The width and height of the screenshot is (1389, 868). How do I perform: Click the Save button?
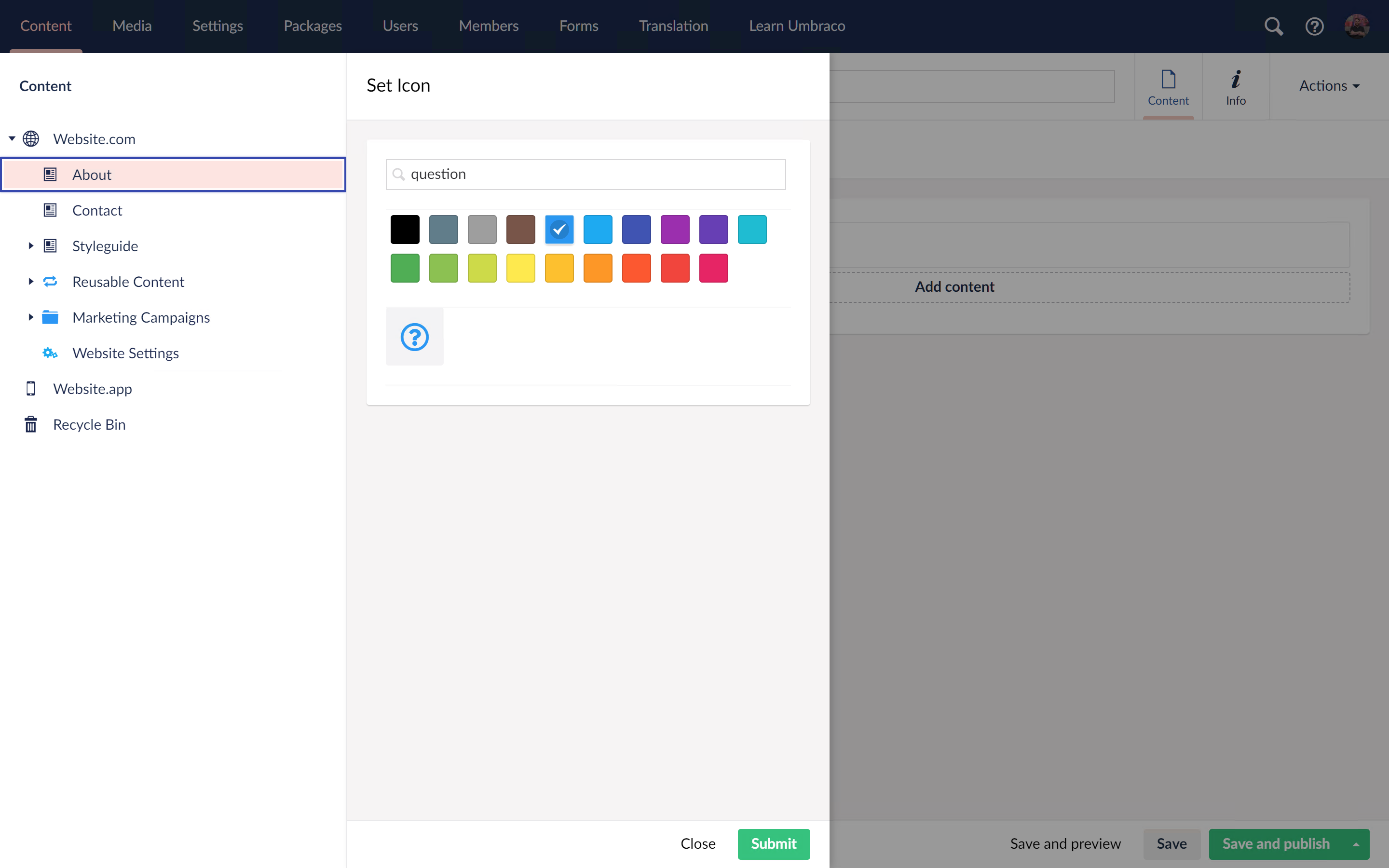1171,844
